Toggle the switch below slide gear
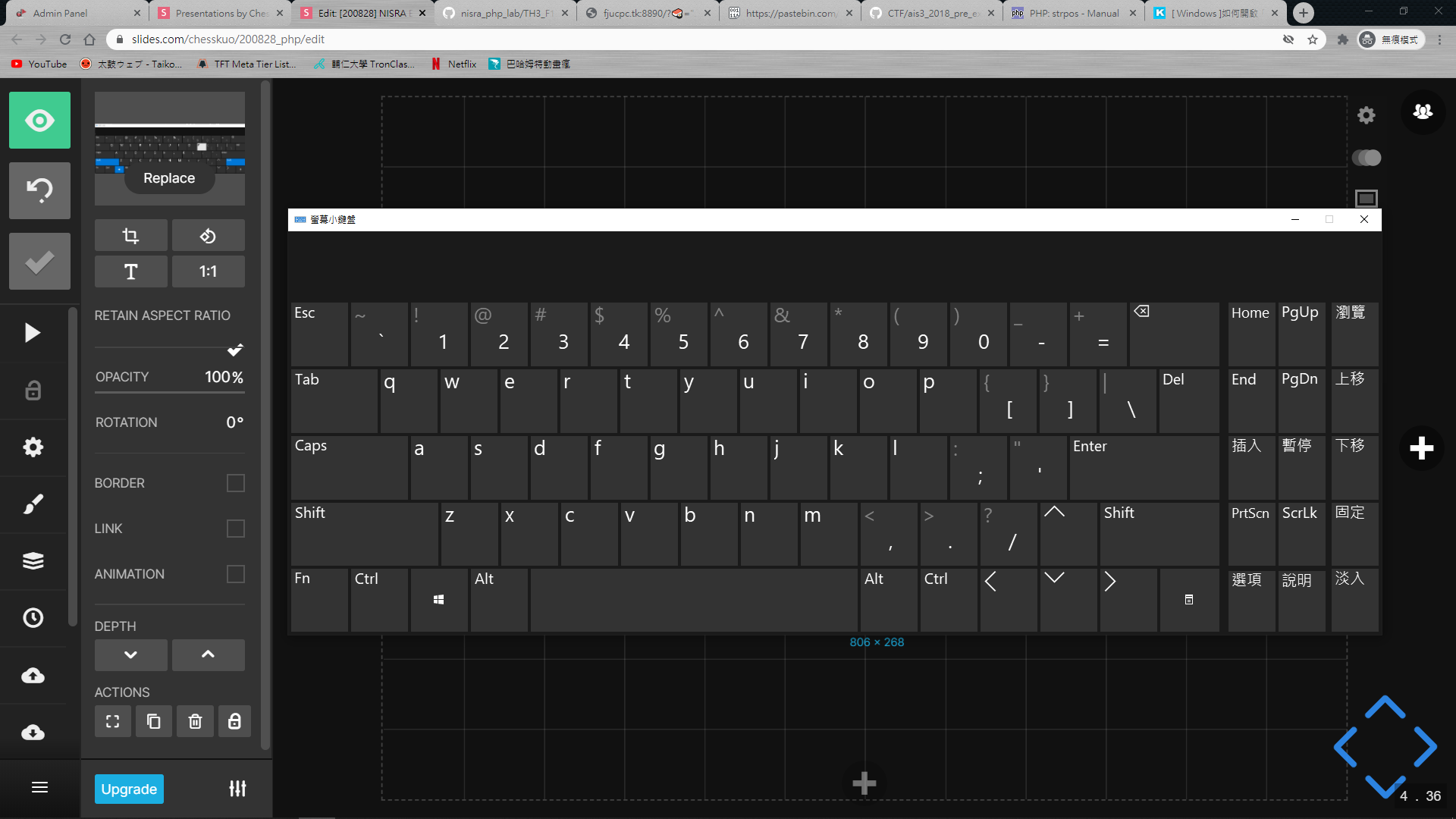 coord(1367,158)
